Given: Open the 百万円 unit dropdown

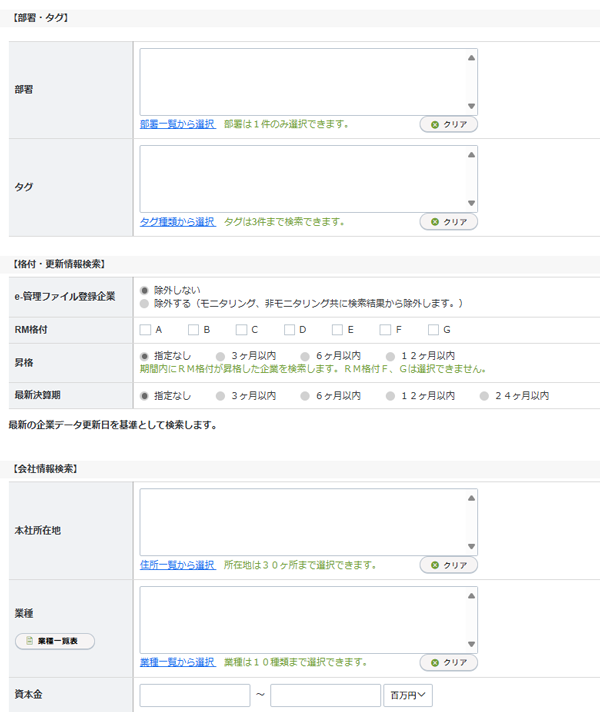Looking at the screenshot, I should 408,695.
